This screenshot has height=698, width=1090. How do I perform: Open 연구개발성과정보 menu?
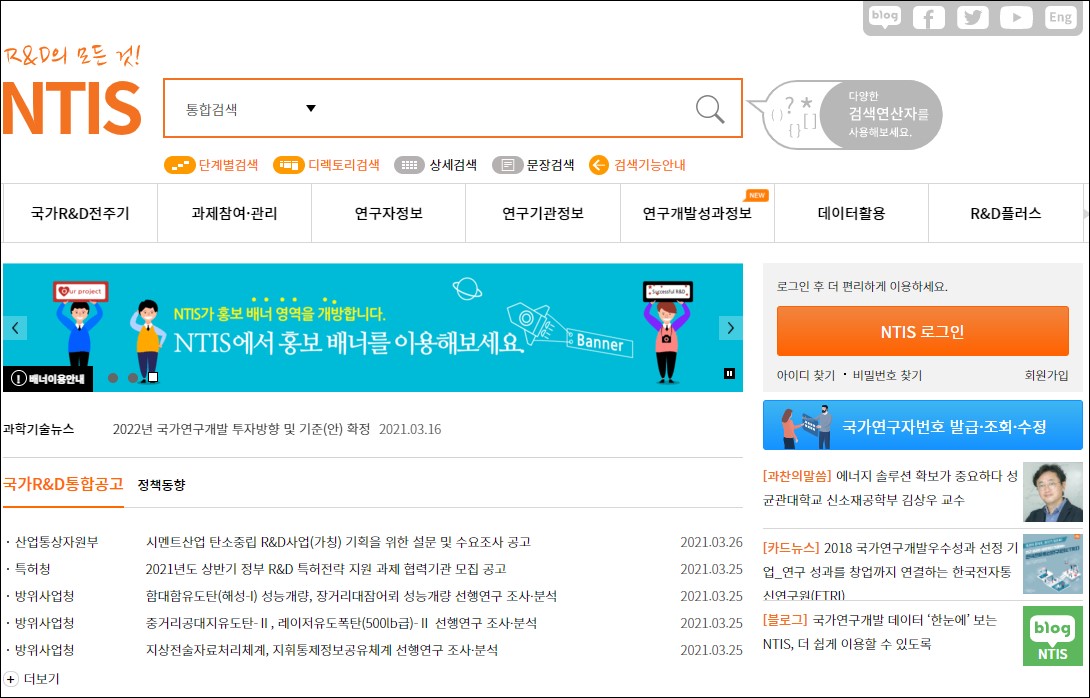pos(697,213)
